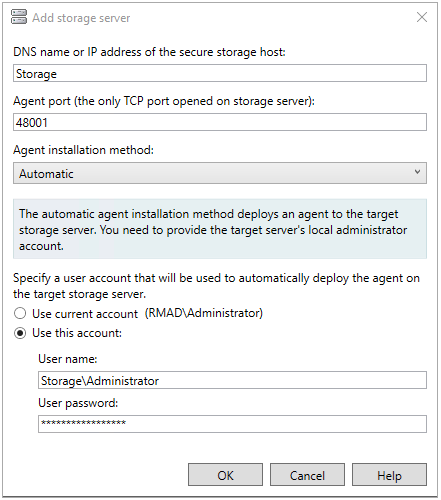Click the (RMAD\Administrator) account text
Viewport: 441px width, 500px height.
point(204,313)
